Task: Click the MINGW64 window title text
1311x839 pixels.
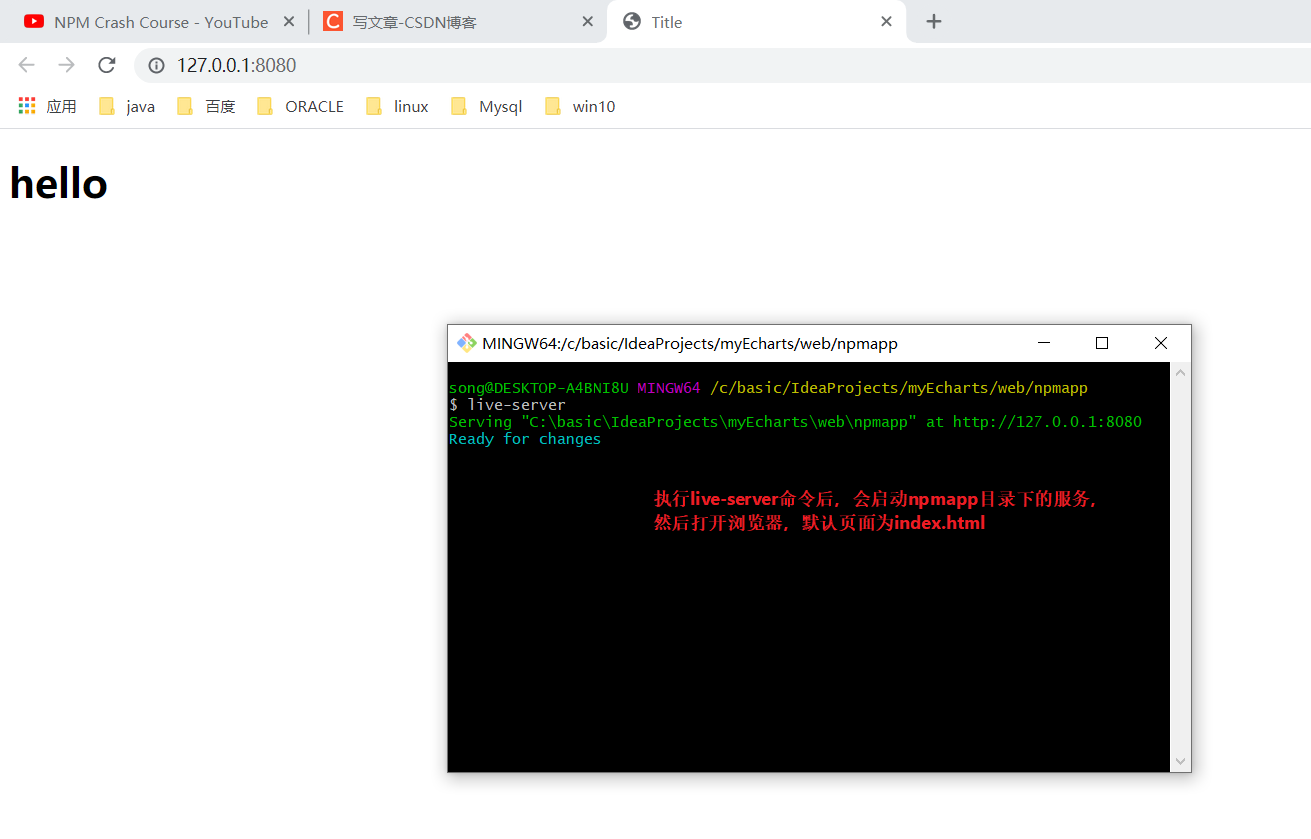Action: tap(690, 344)
